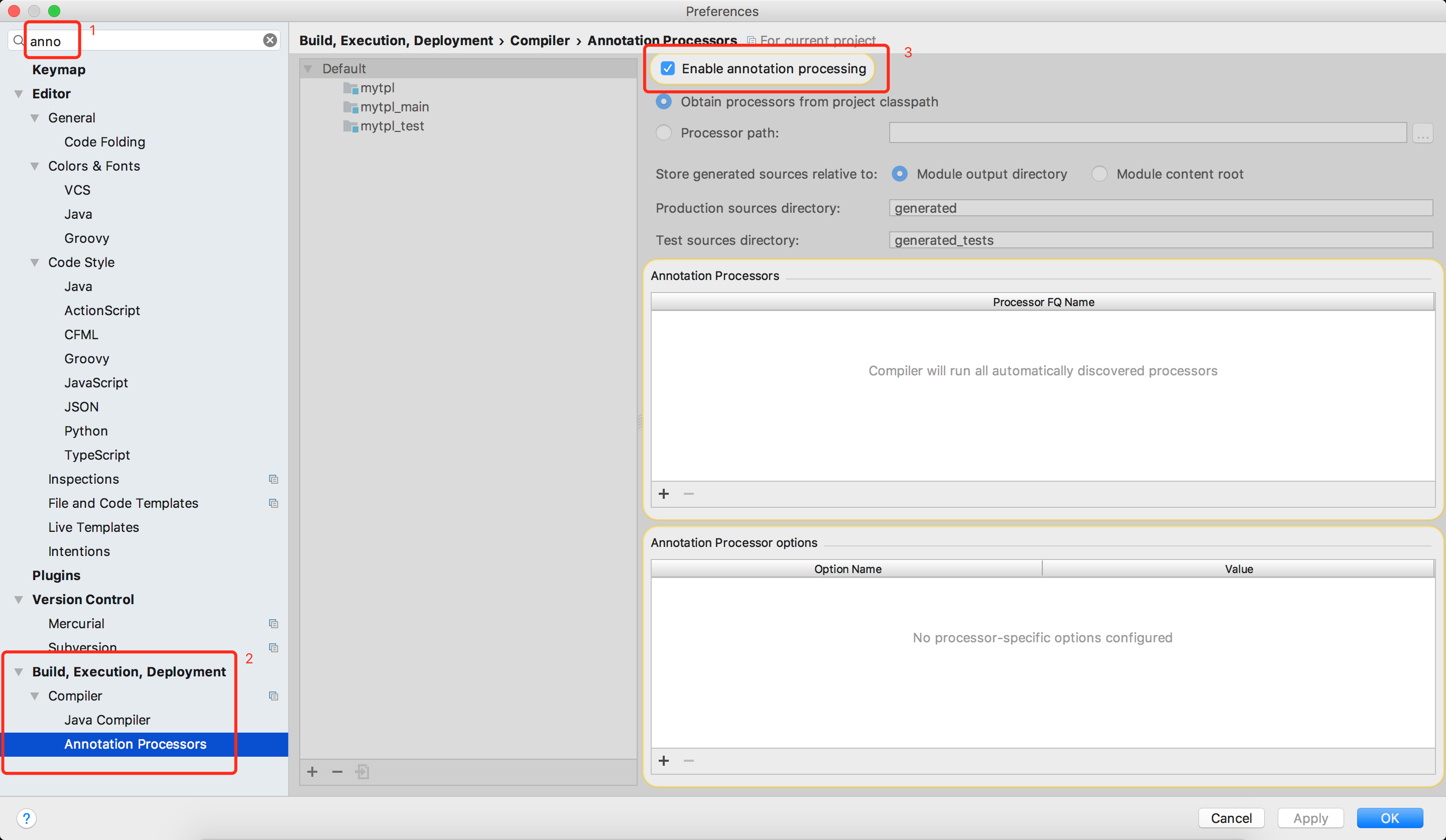Click the help question mark icon
This screenshot has width=1446, height=840.
pyautogui.click(x=27, y=818)
